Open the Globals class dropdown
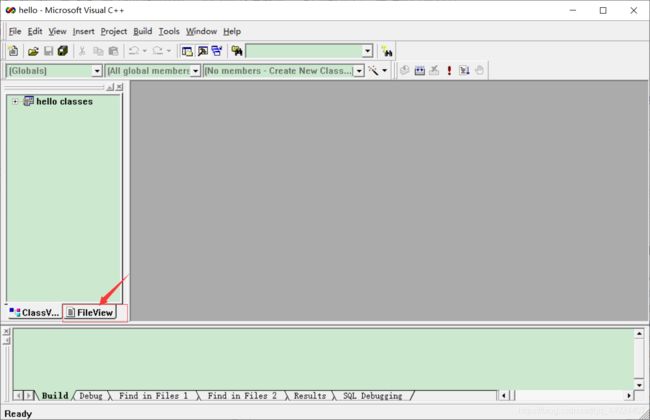650x420 pixels. [x=97, y=71]
